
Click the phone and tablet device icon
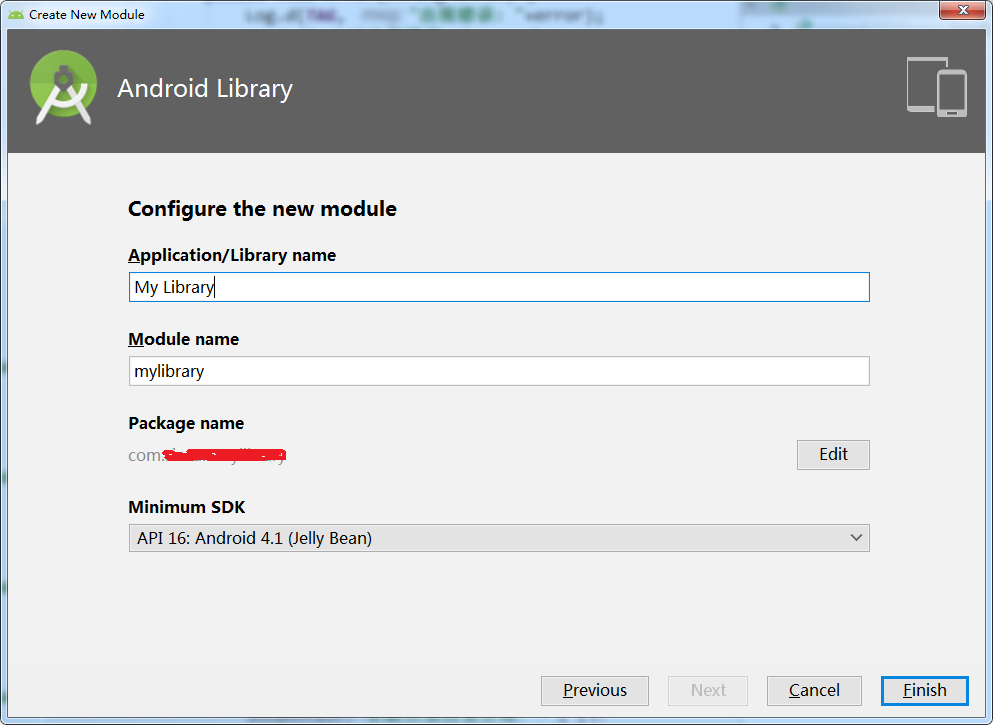[937, 87]
